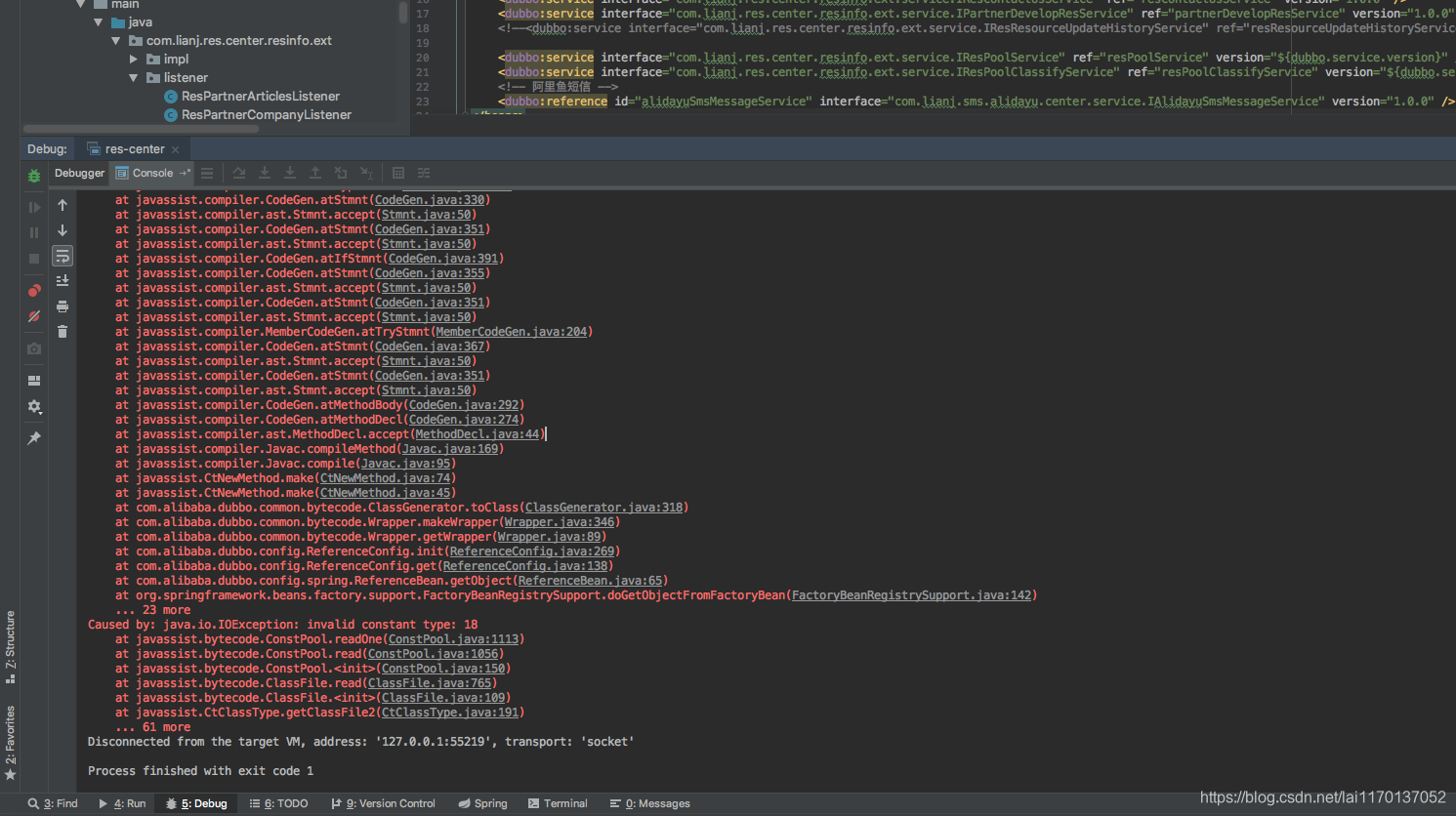The width and height of the screenshot is (1456, 816).
Task: Print the console contents
Action: click(x=62, y=305)
